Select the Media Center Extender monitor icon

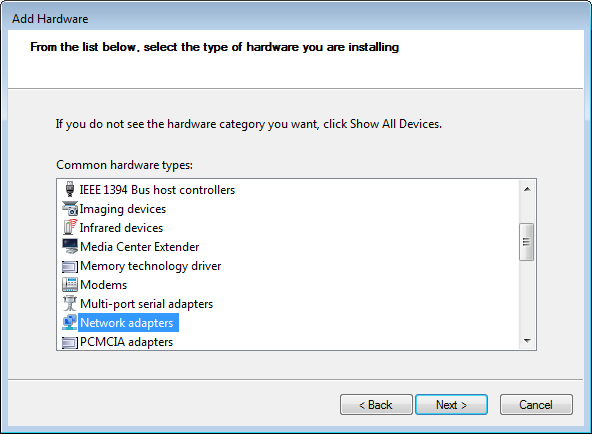point(70,246)
